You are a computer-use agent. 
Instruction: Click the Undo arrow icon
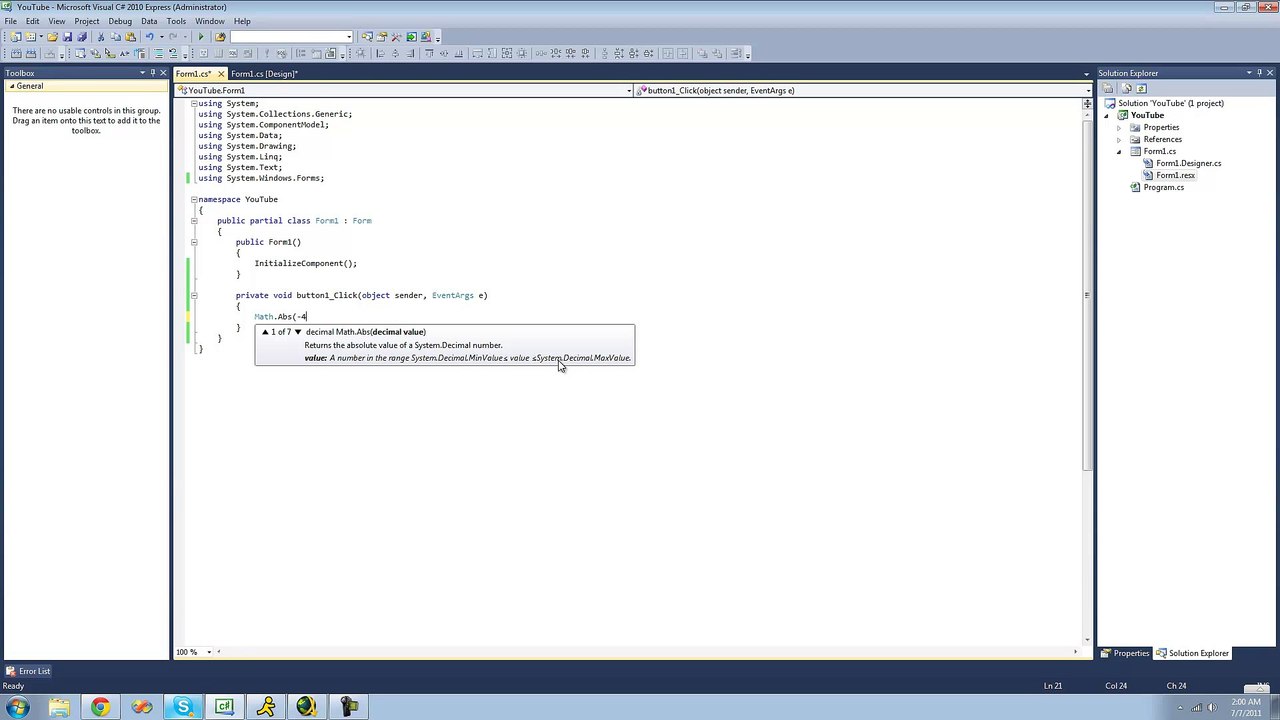coord(149,37)
